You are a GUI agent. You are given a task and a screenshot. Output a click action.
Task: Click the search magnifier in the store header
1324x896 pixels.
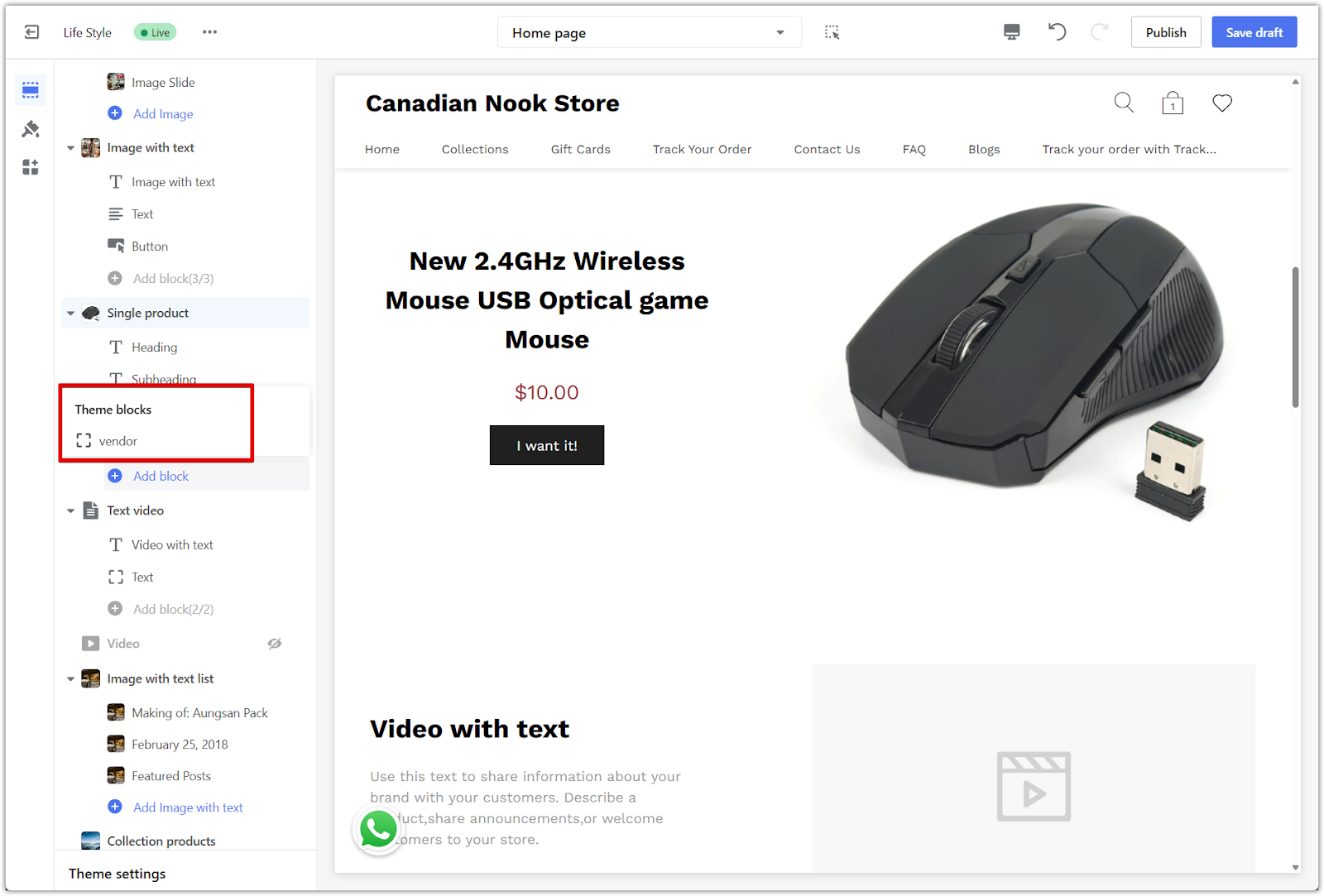(x=1124, y=103)
